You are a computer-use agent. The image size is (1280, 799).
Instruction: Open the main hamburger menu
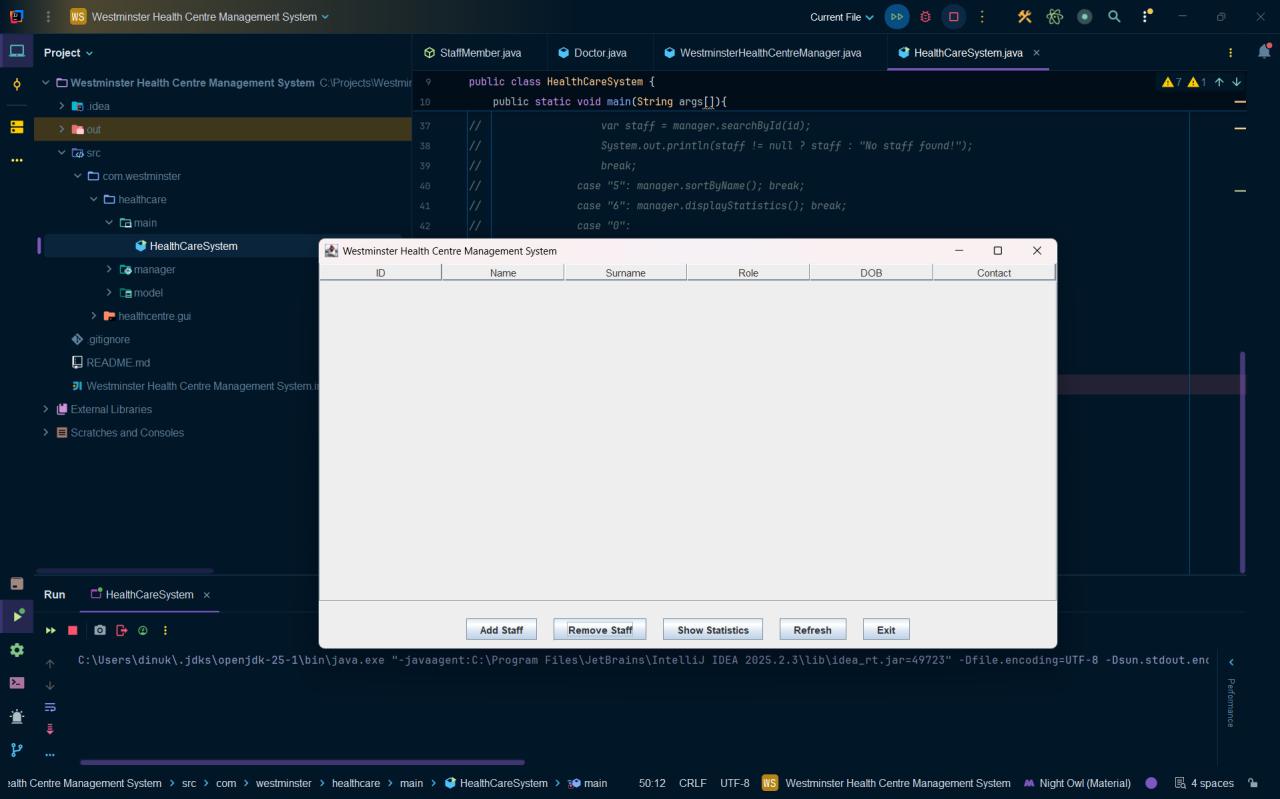pyautogui.click(x=47, y=17)
